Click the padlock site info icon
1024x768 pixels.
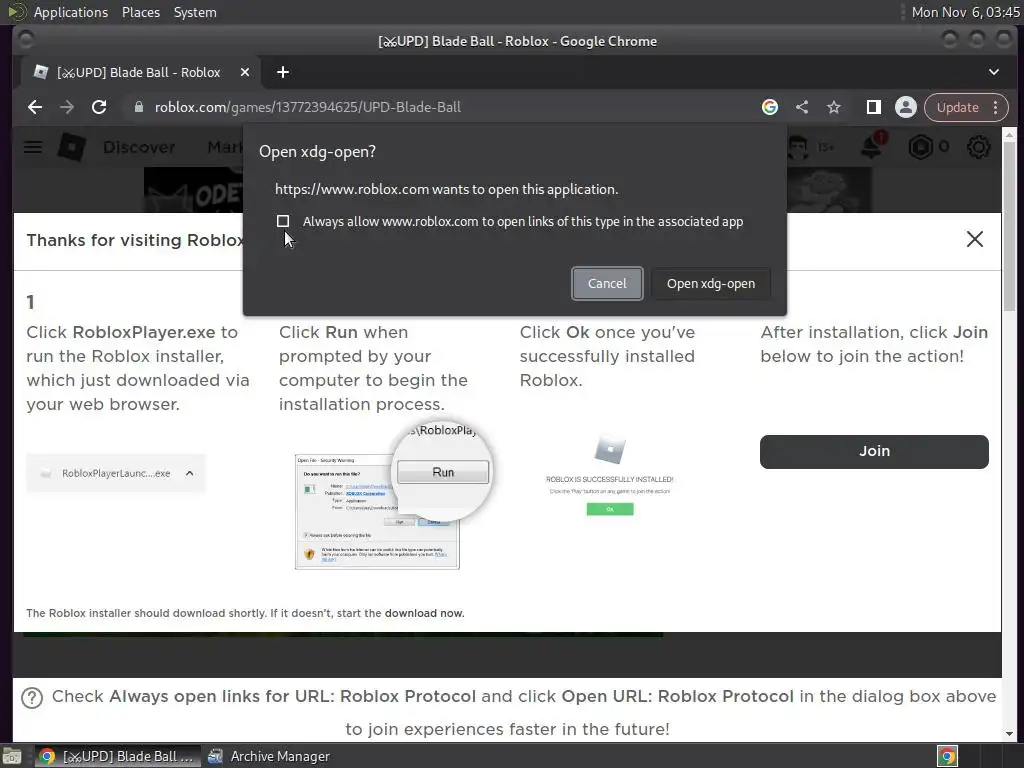[138, 107]
